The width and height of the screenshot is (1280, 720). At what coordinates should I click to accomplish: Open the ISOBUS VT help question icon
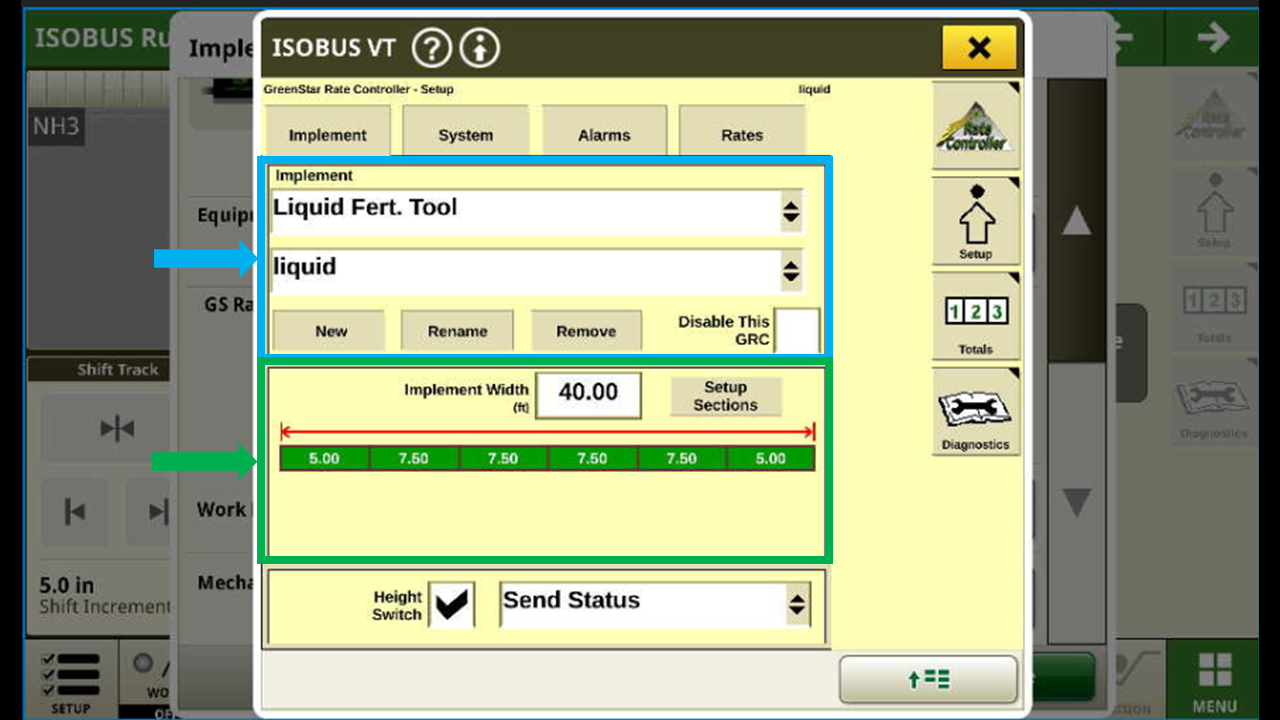[432, 47]
